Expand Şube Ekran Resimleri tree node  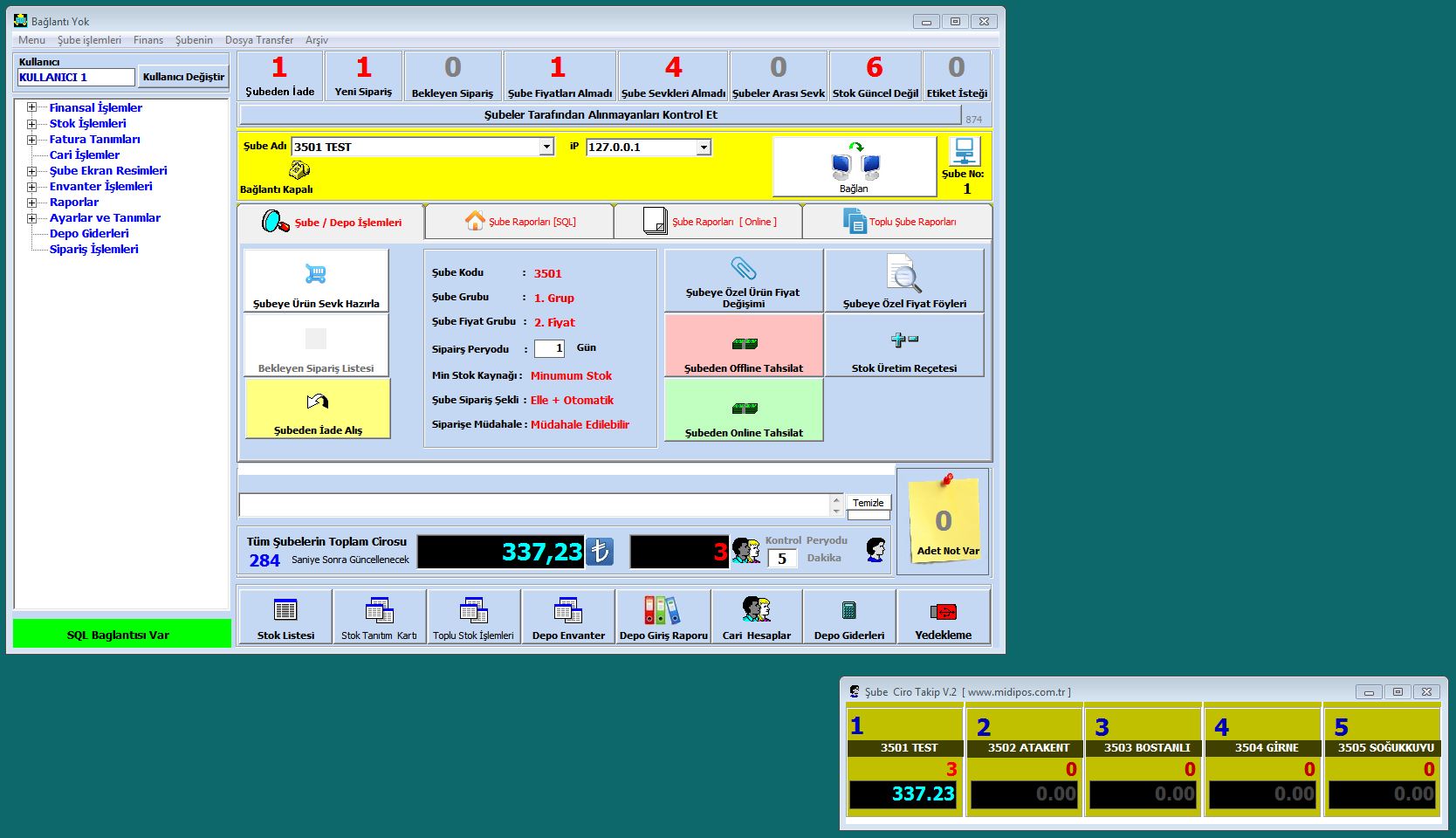point(31,170)
